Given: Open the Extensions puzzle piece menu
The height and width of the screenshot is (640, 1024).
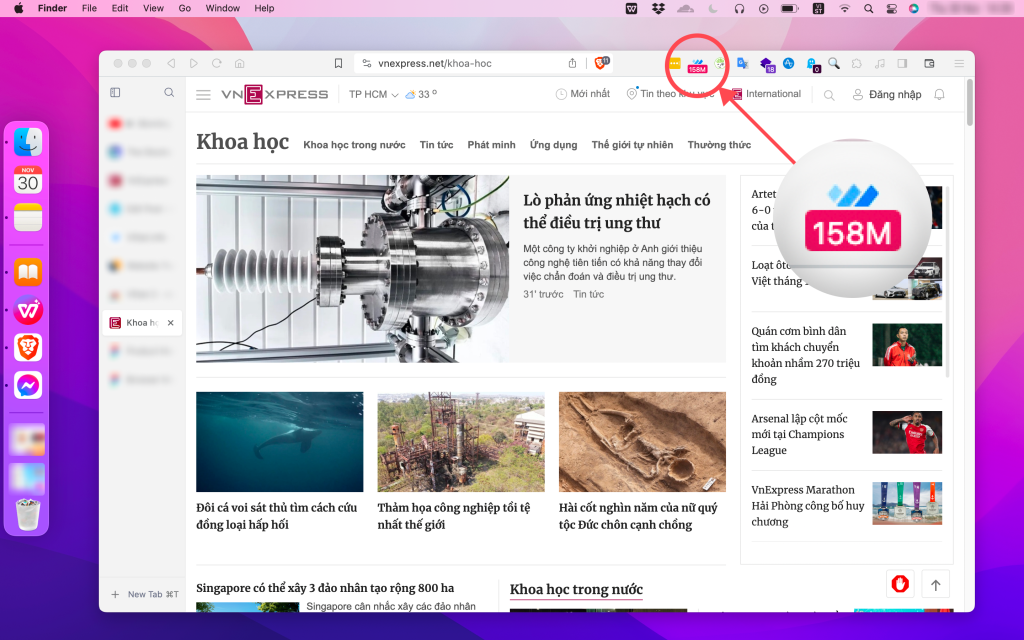Looking at the screenshot, I should coord(856,64).
